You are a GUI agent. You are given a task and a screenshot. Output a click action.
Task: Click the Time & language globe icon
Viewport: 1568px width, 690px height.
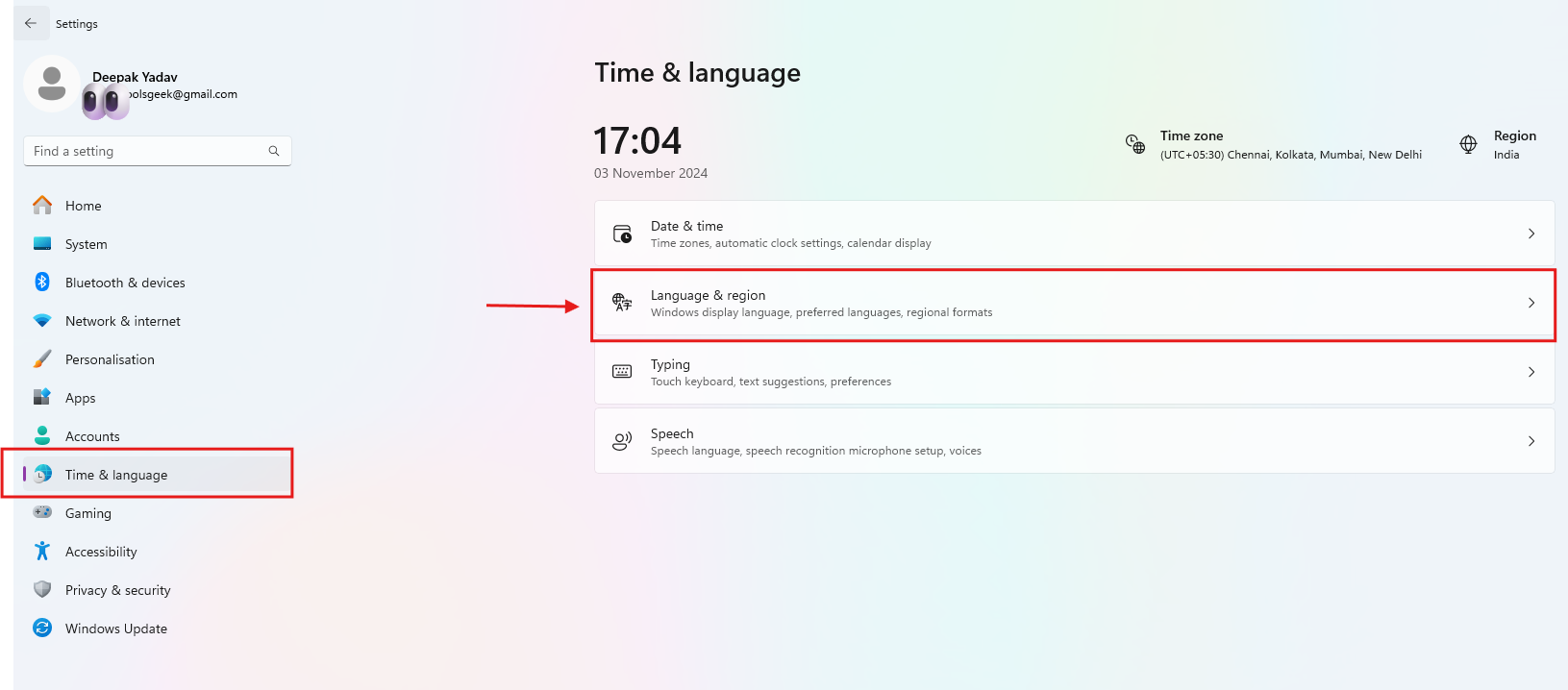tap(43, 474)
